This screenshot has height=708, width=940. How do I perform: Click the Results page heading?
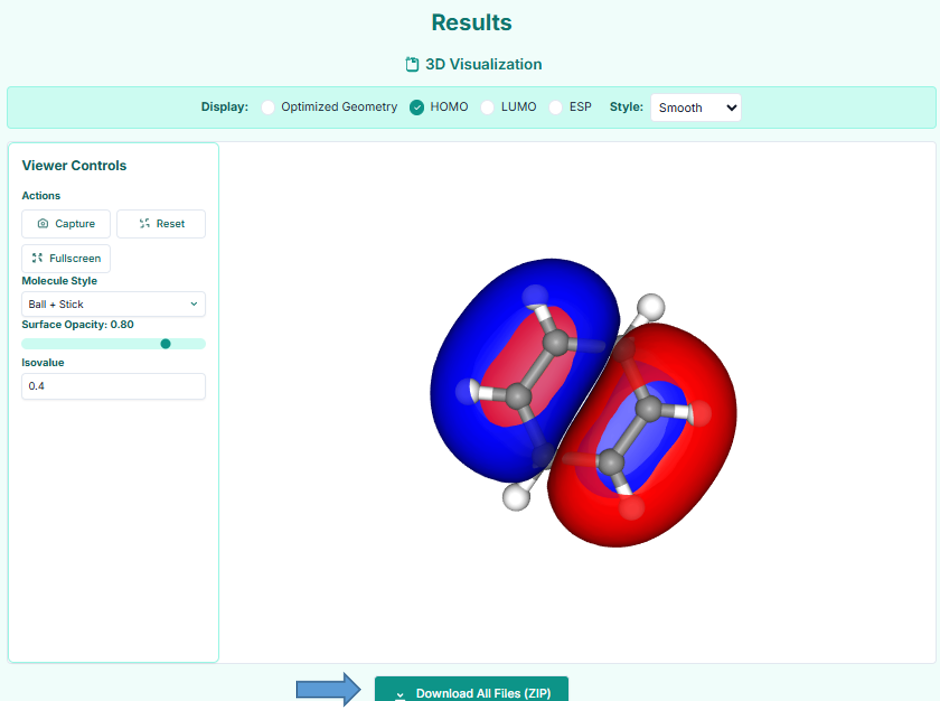coord(471,22)
